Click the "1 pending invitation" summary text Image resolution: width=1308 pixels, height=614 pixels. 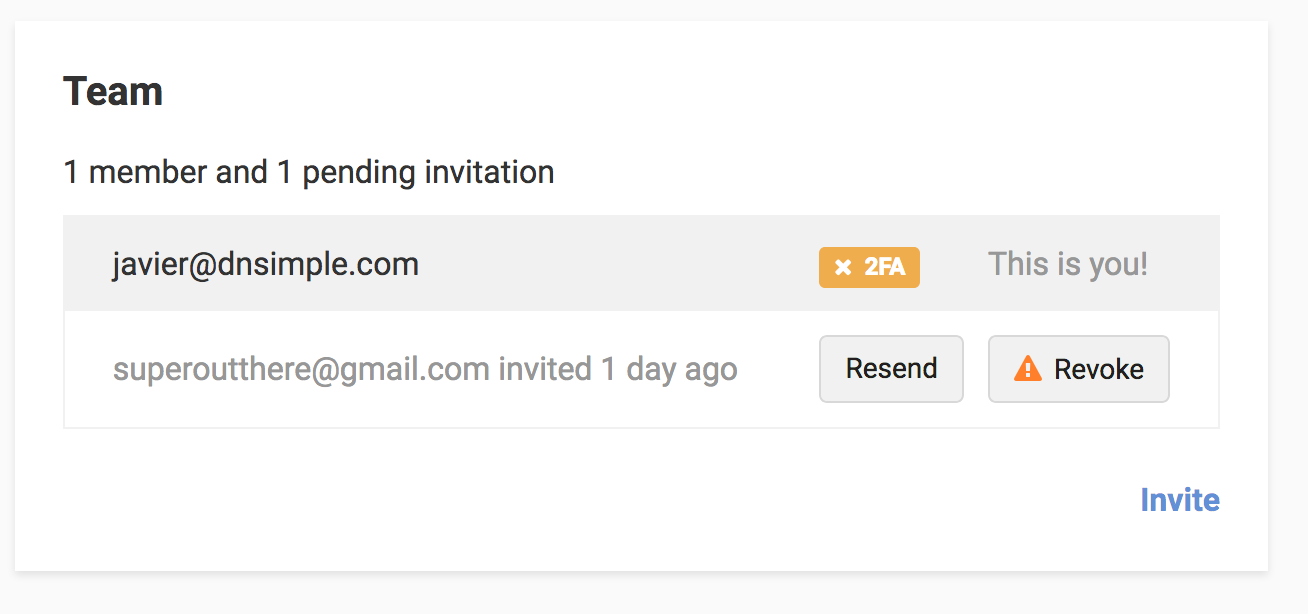click(415, 172)
